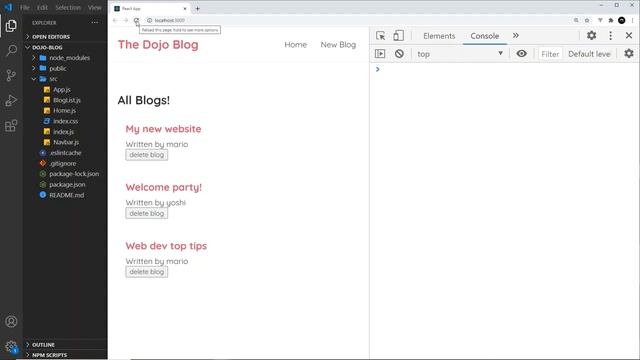Open BlogList.js in the explorer
Image resolution: width=640 pixels, height=360 pixels.
(x=67, y=100)
